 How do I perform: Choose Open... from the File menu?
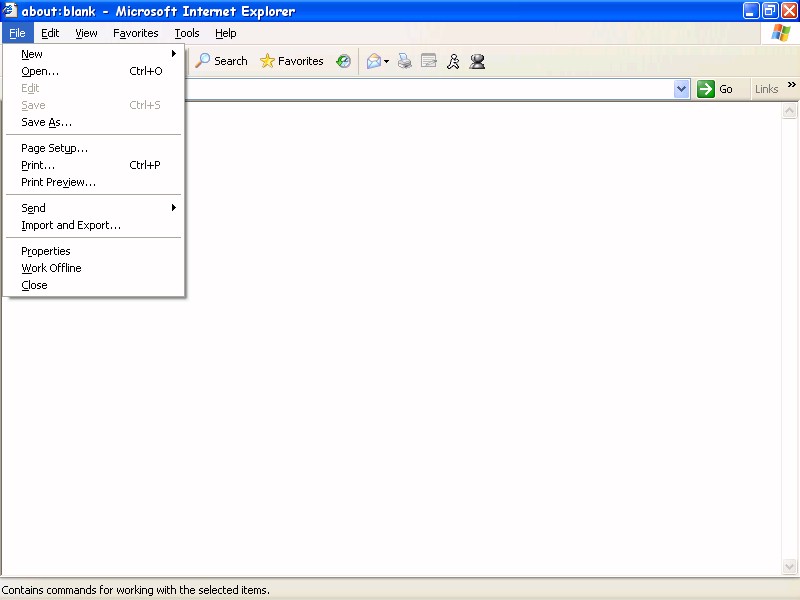94,71
